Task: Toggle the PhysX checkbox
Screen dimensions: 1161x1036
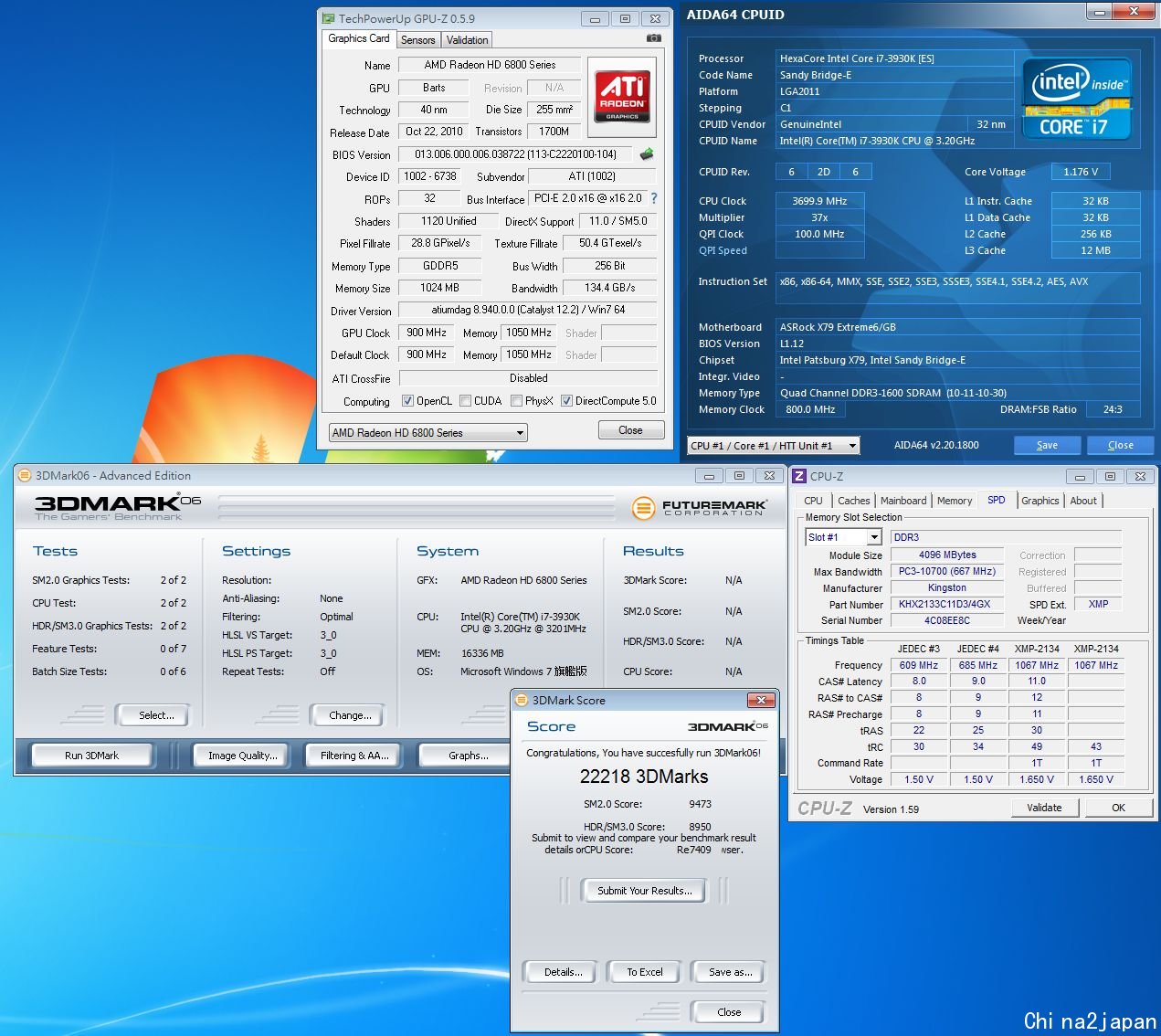Action: (x=516, y=401)
